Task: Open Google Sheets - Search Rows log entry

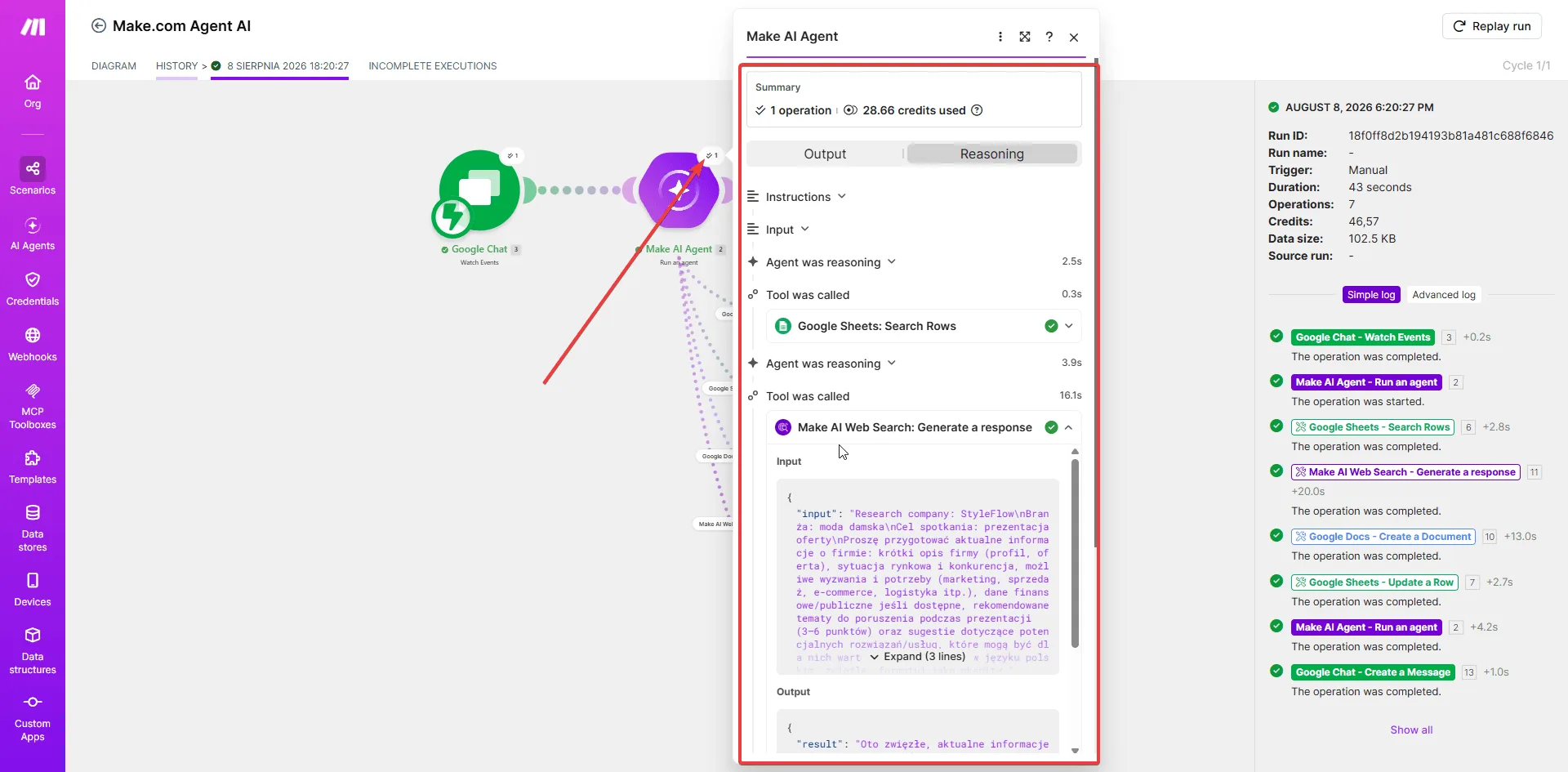Action: click(x=1373, y=427)
